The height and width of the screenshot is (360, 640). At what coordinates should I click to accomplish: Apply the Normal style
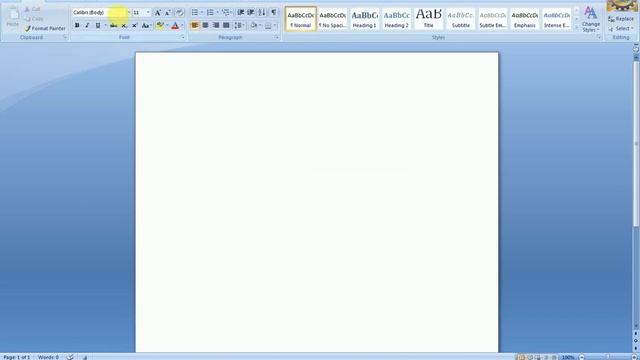301,19
